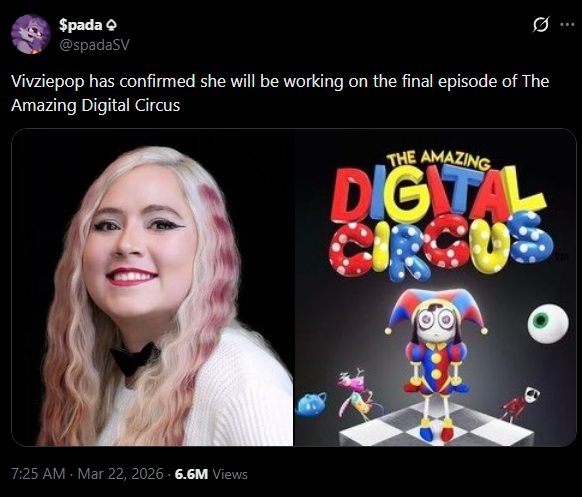Click the jester character on the checkered floor
The image size is (582, 497).
pos(435,362)
